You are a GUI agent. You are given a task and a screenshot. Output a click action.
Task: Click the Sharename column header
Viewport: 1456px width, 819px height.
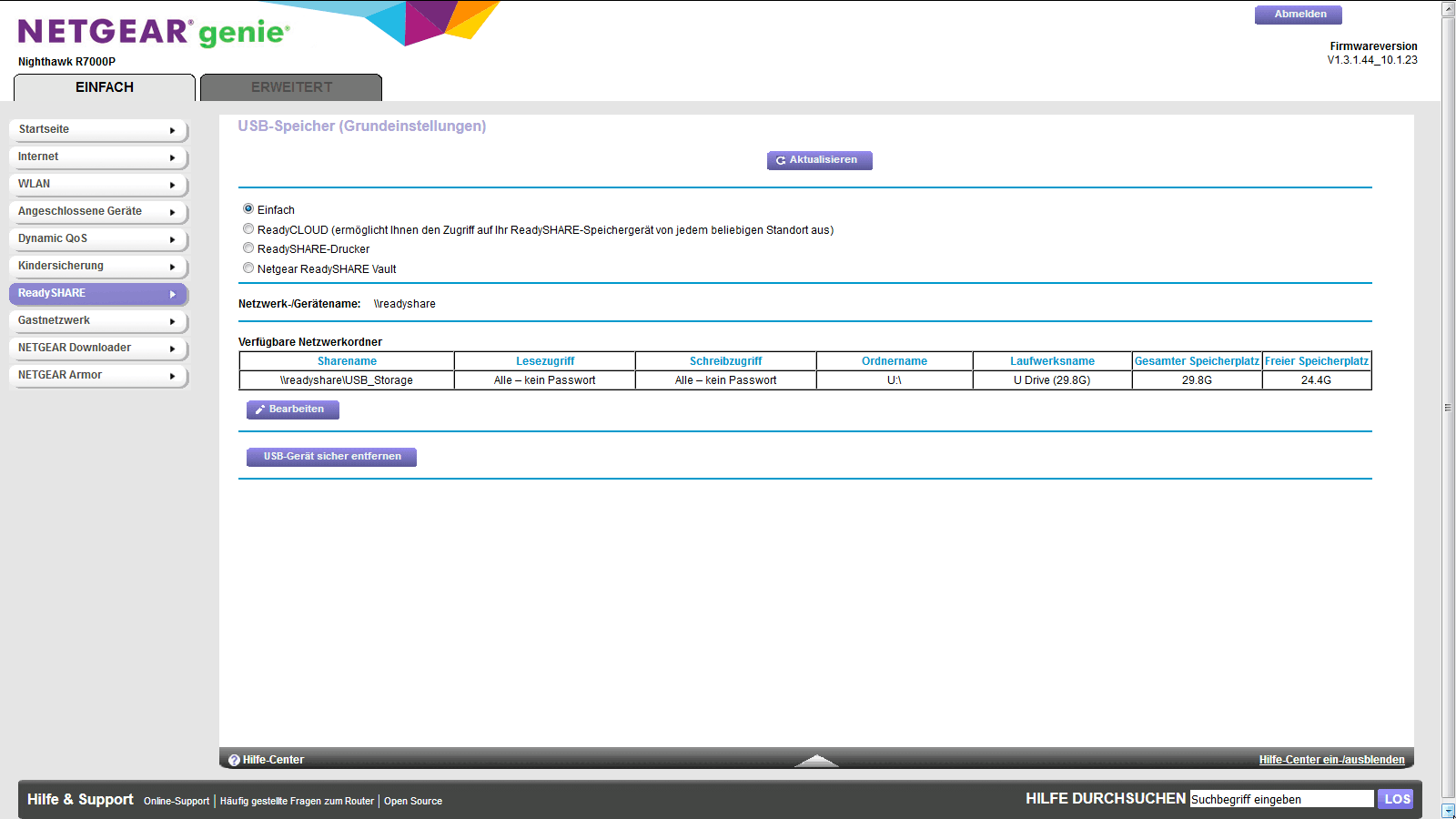click(347, 361)
